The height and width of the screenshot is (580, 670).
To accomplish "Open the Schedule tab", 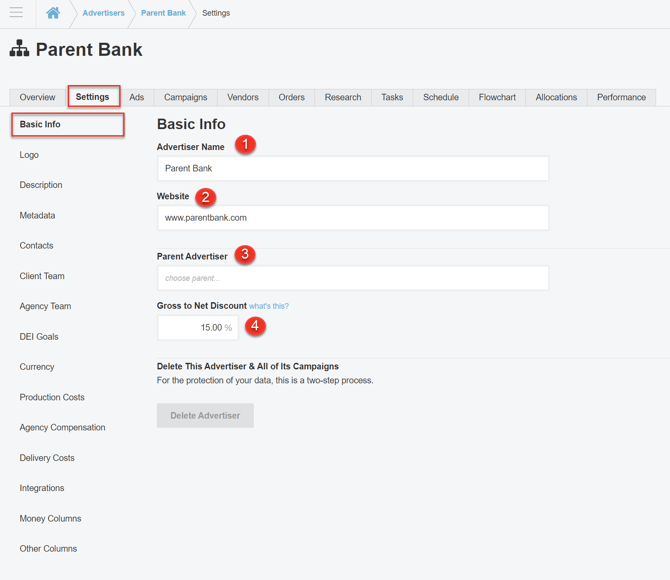I will (x=441, y=97).
